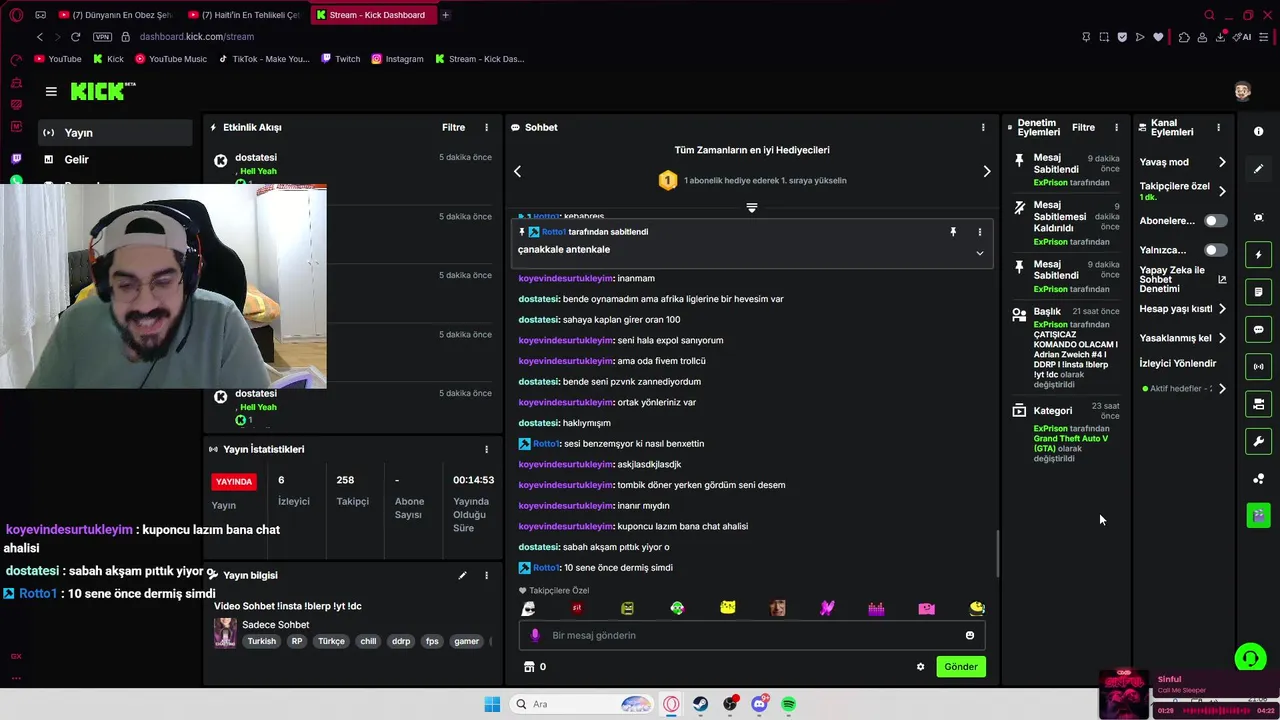Expand Aktif hedefler row
The width and height of the screenshot is (1280, 720).
[x=1222, y=389]
